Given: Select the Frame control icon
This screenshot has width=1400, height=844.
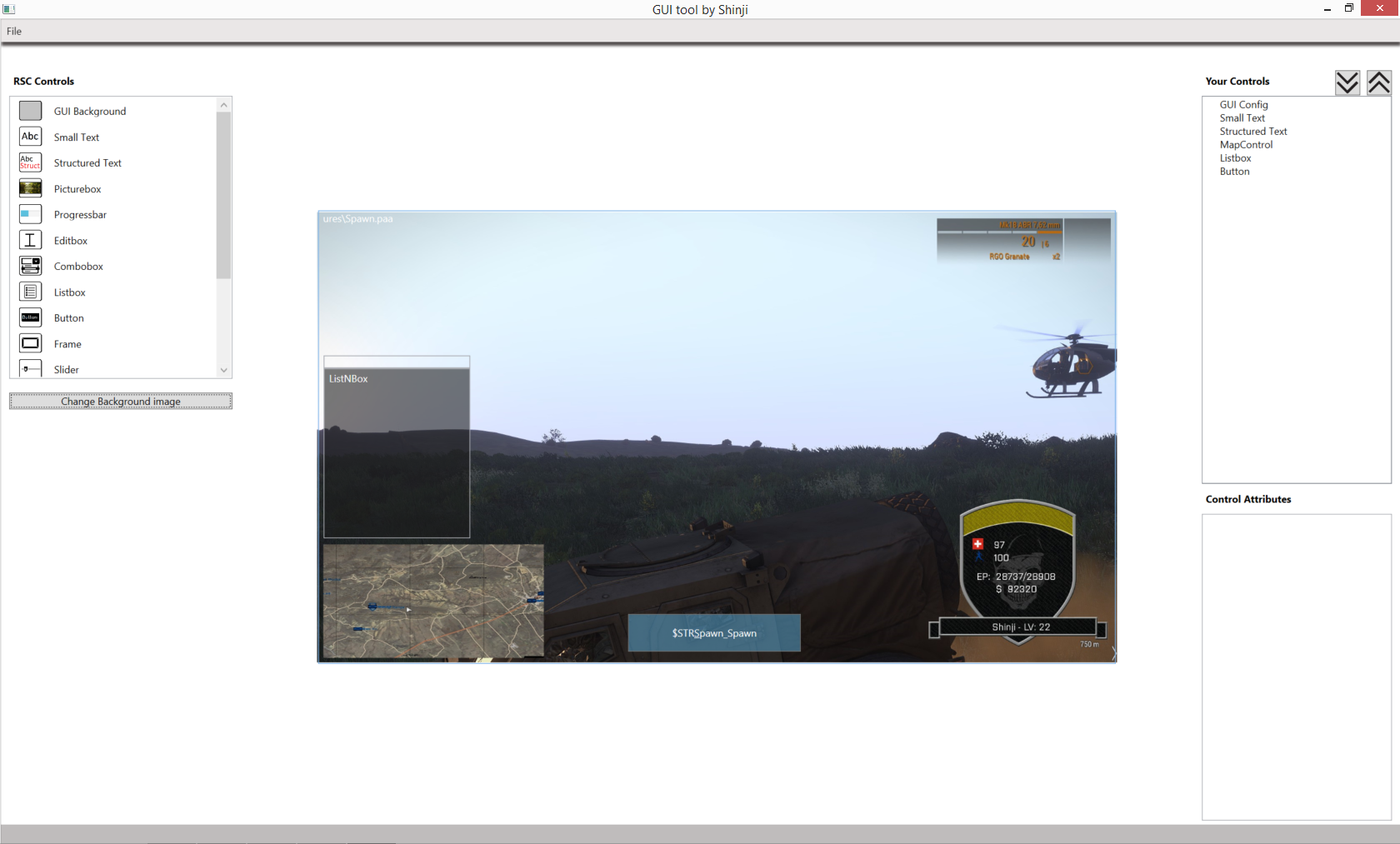Looking at the screenshot, I should 30,343.
